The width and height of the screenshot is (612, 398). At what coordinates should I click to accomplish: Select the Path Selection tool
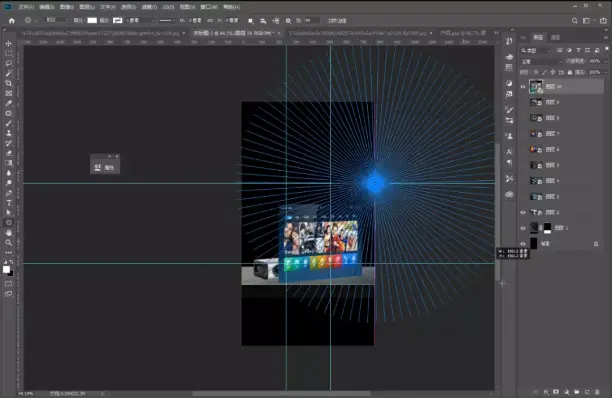pos(9,213)
